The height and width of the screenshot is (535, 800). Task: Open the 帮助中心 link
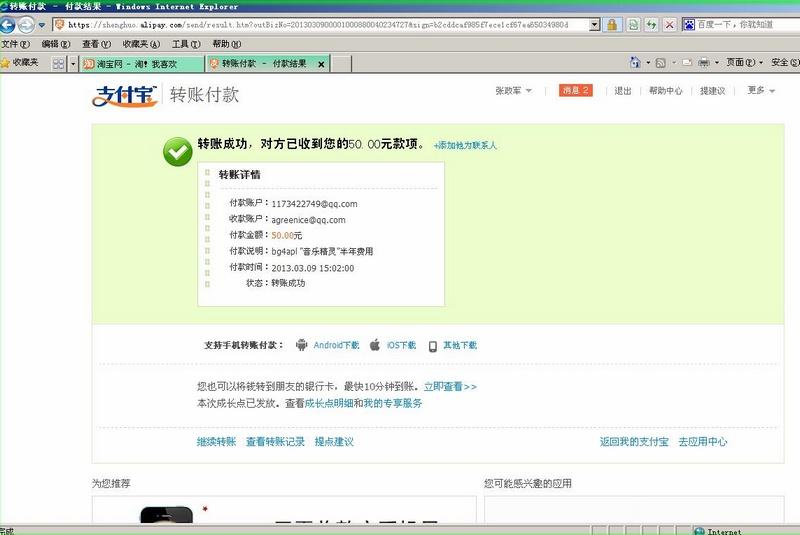pos(665,91)
